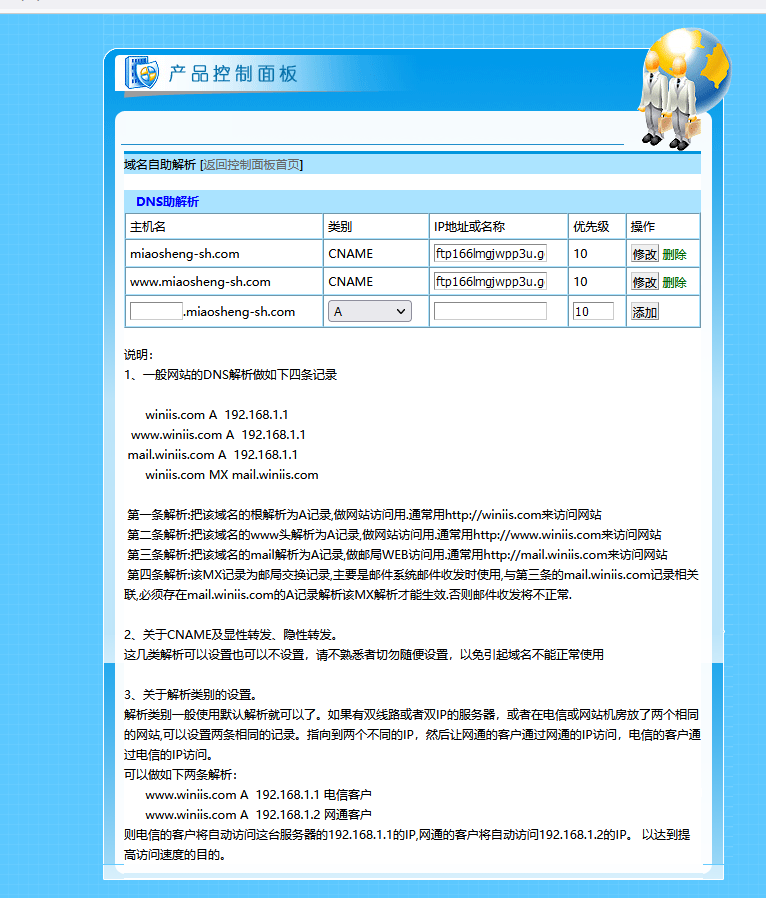The width and height of the screenshot is (766, 898).
Task: Focus the IP field in the www.miaosheng-sh.com row
Action: tap(490, 282)
